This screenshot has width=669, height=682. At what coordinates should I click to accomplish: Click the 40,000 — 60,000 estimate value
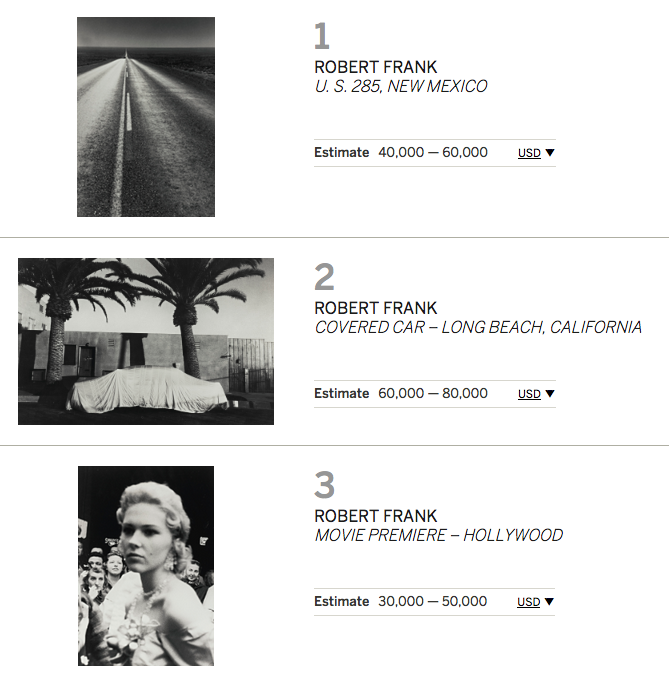coord(433,153)
